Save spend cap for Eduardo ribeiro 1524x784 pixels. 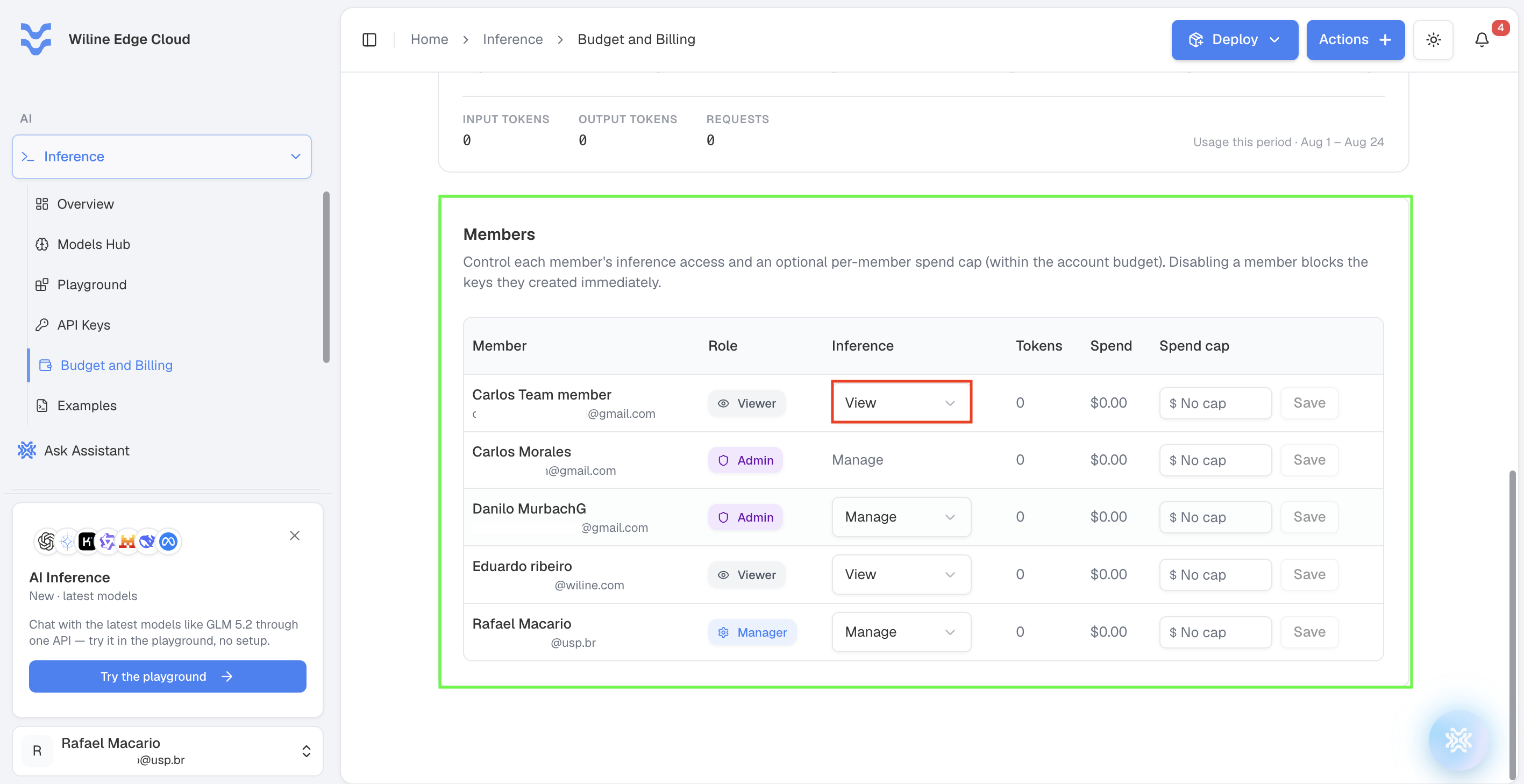coord(1309,574)
